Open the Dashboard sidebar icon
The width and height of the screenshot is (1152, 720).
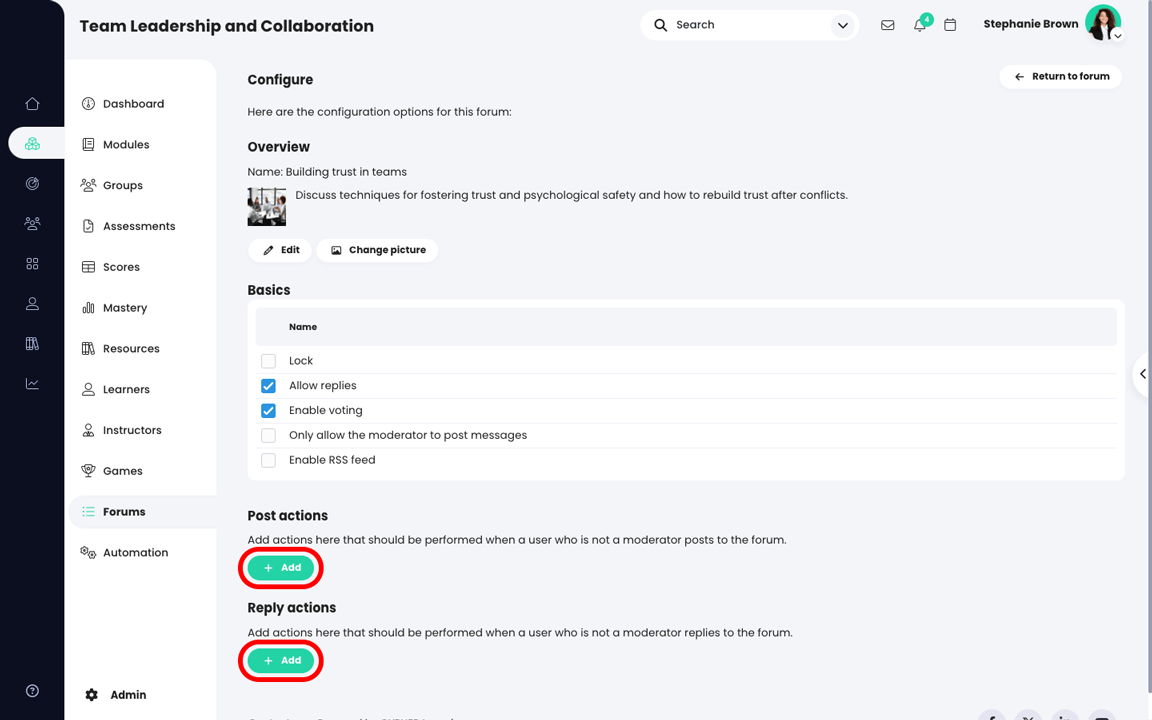tap(88, 103)
